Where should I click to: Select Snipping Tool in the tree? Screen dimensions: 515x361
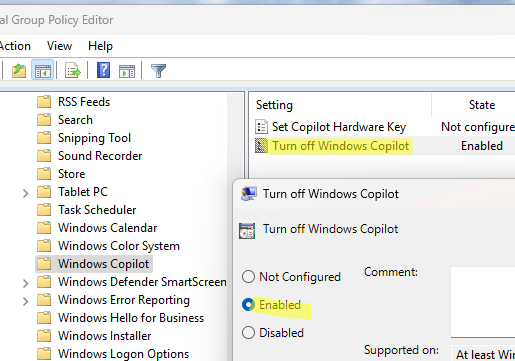(x=94, y=138)
